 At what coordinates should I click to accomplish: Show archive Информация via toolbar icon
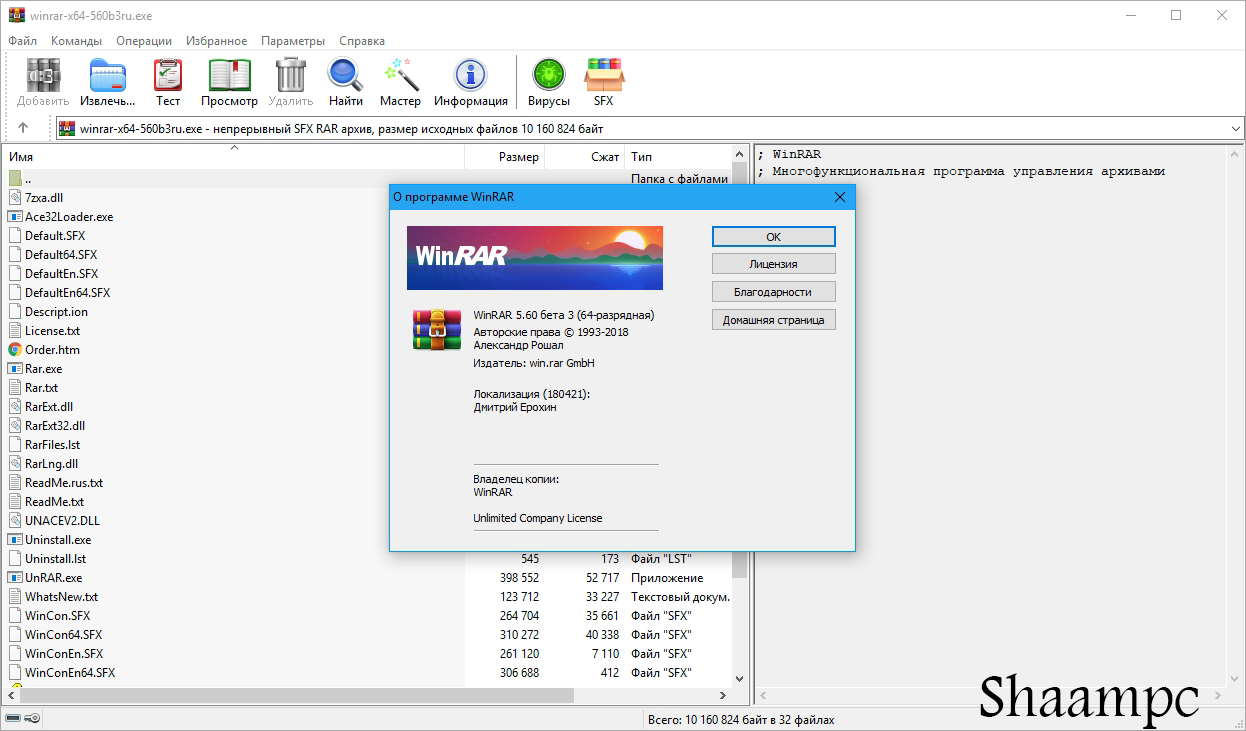470,75
